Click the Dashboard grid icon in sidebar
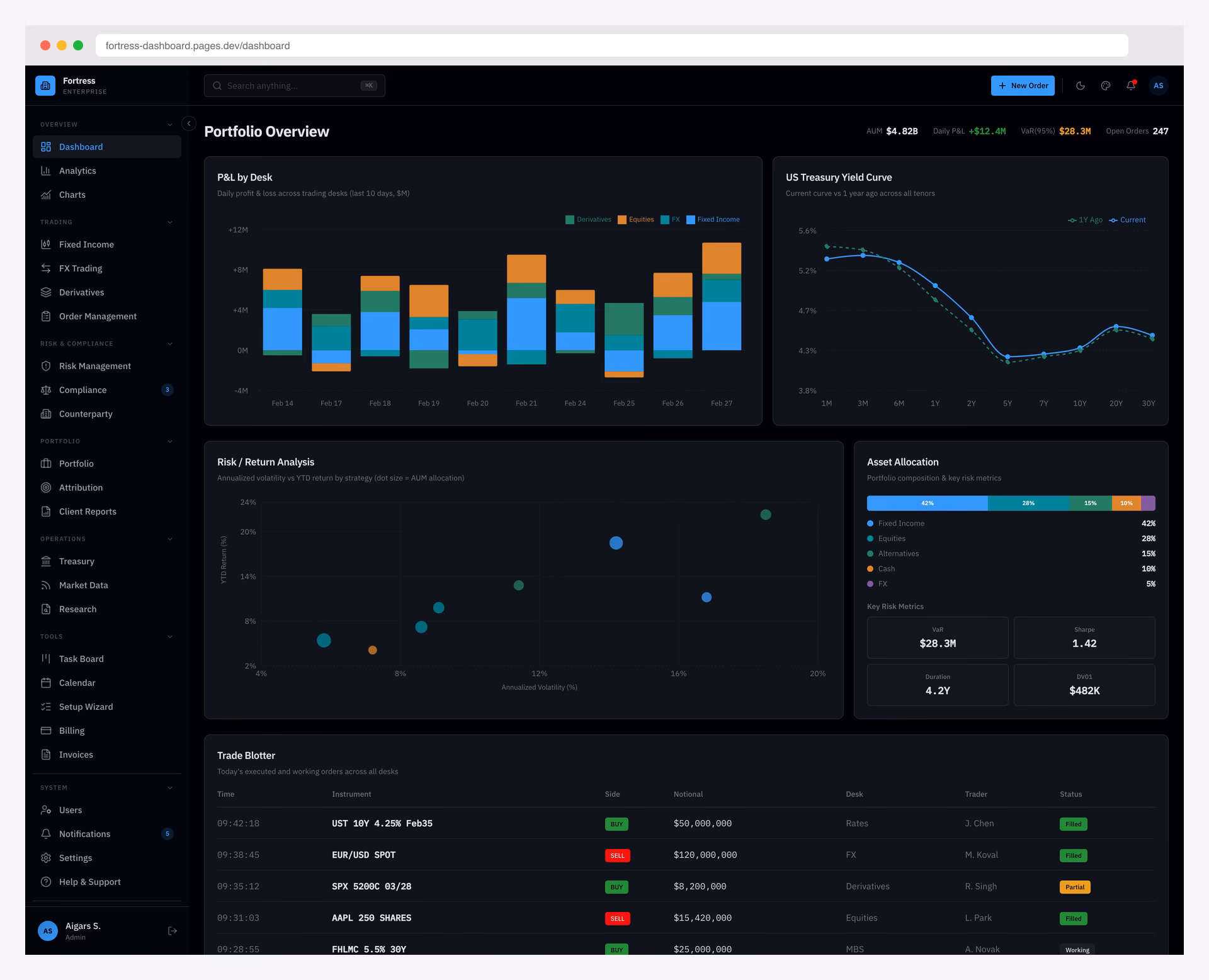 (x=46, y=147)
